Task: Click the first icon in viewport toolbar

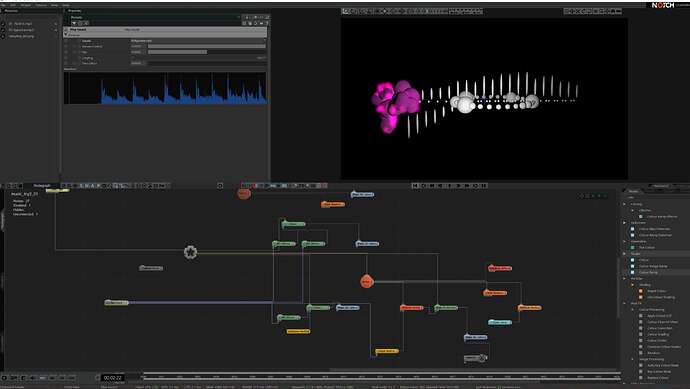Action: [x=346, y=11]
